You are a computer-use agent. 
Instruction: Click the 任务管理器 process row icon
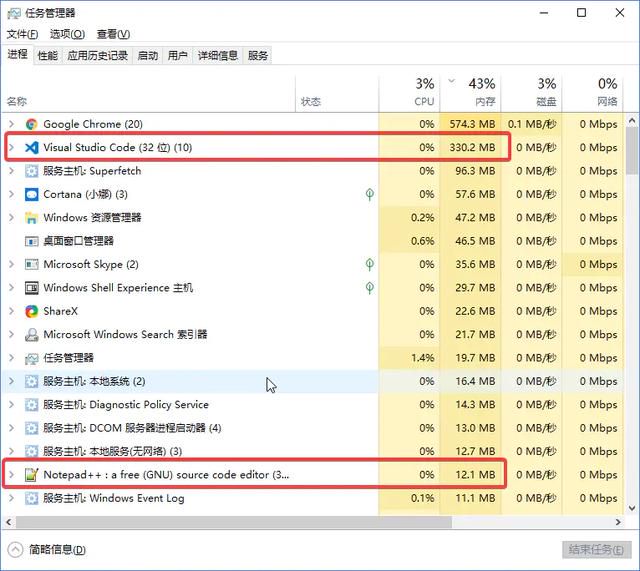(x=31, y=358)
